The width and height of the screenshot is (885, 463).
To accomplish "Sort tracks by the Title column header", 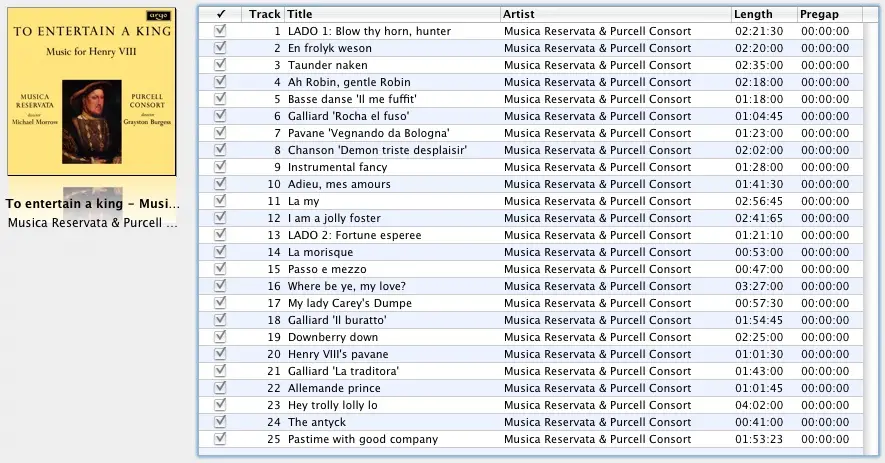I will [x=393, y=14].
